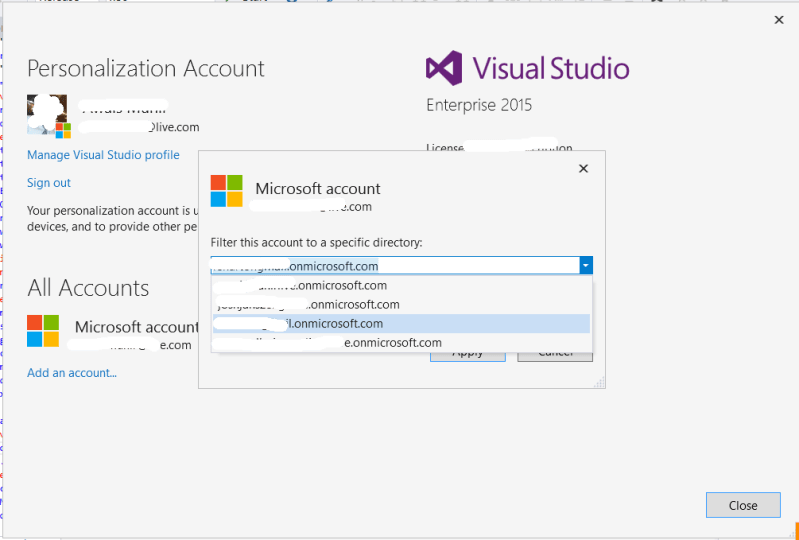Screen dimensions: 799x540
Task: Open Manage Visual Studio profile link
Action: [103, 155]
